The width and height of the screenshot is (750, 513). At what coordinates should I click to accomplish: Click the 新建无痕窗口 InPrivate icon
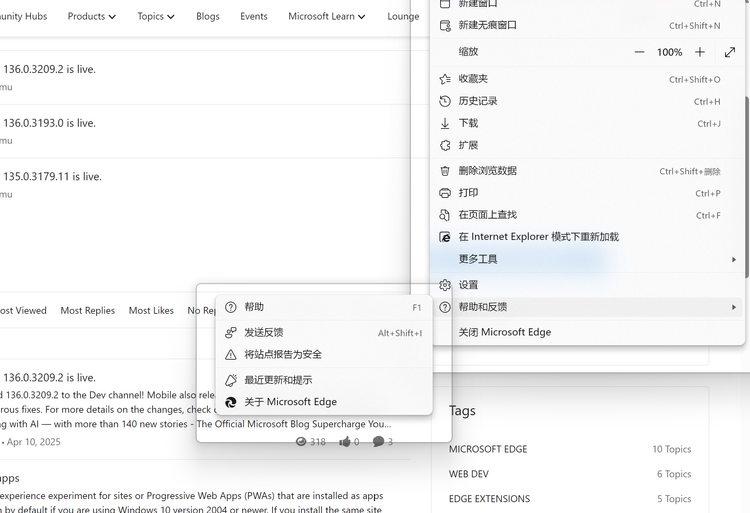(x=445, y=25)
